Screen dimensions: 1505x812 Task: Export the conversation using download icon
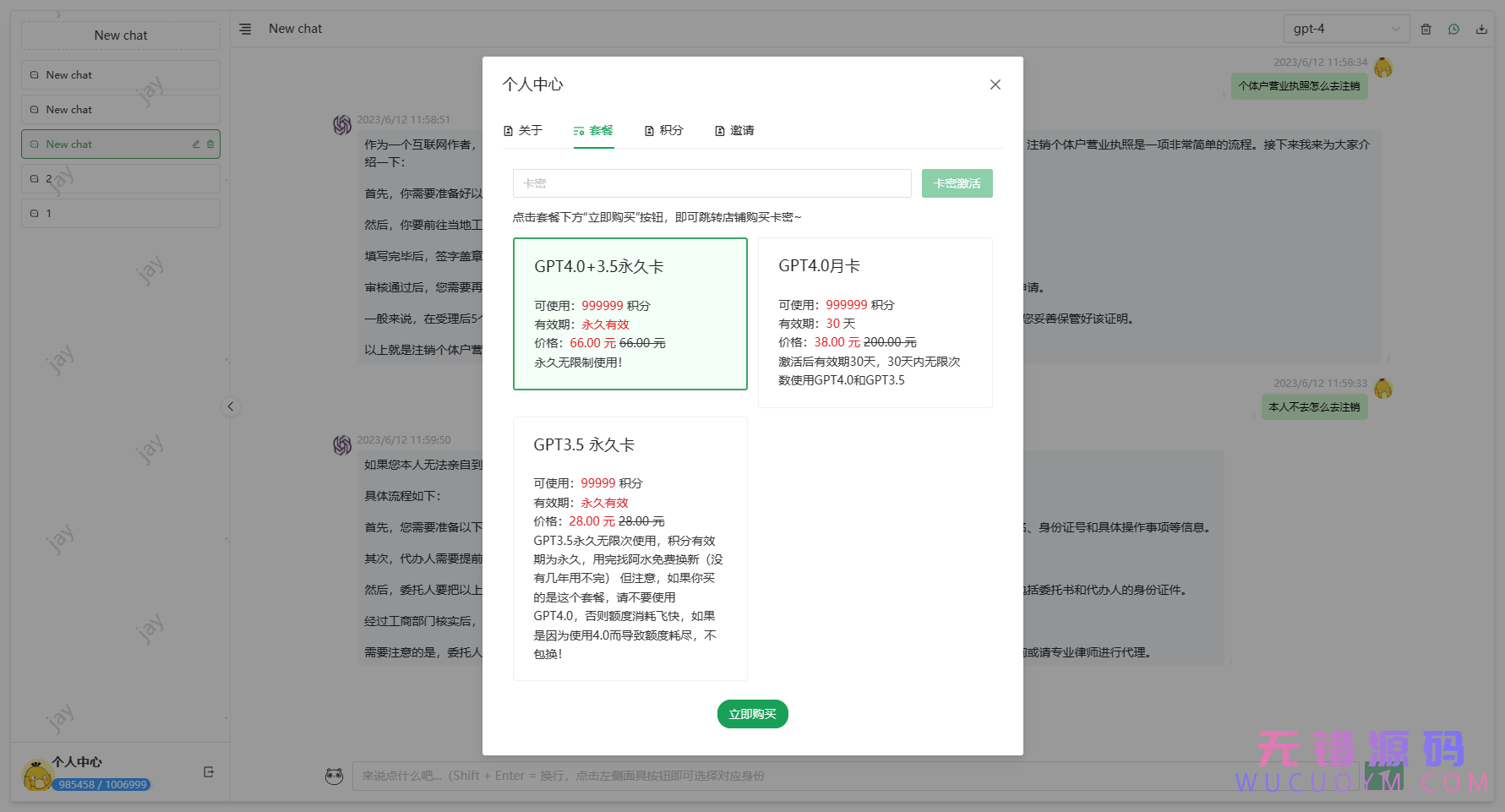[x=1481, y=28]
